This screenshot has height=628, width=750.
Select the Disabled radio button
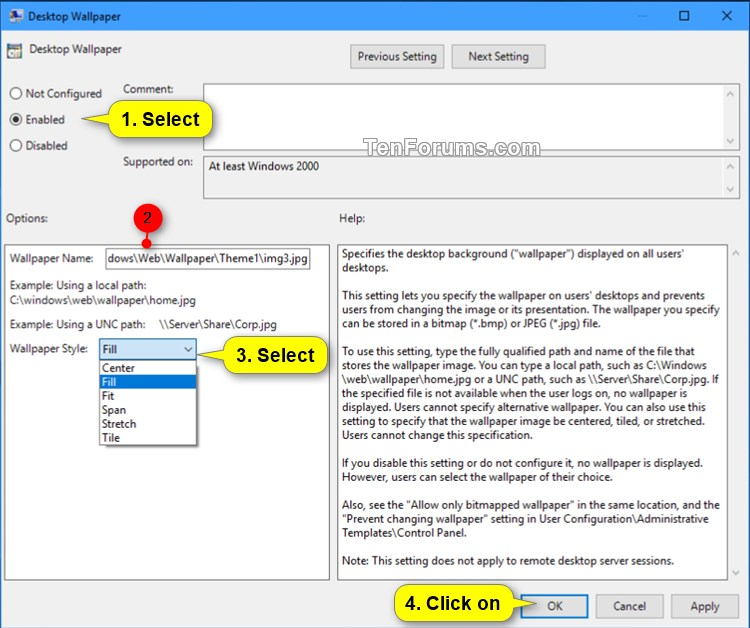point(16,145)
